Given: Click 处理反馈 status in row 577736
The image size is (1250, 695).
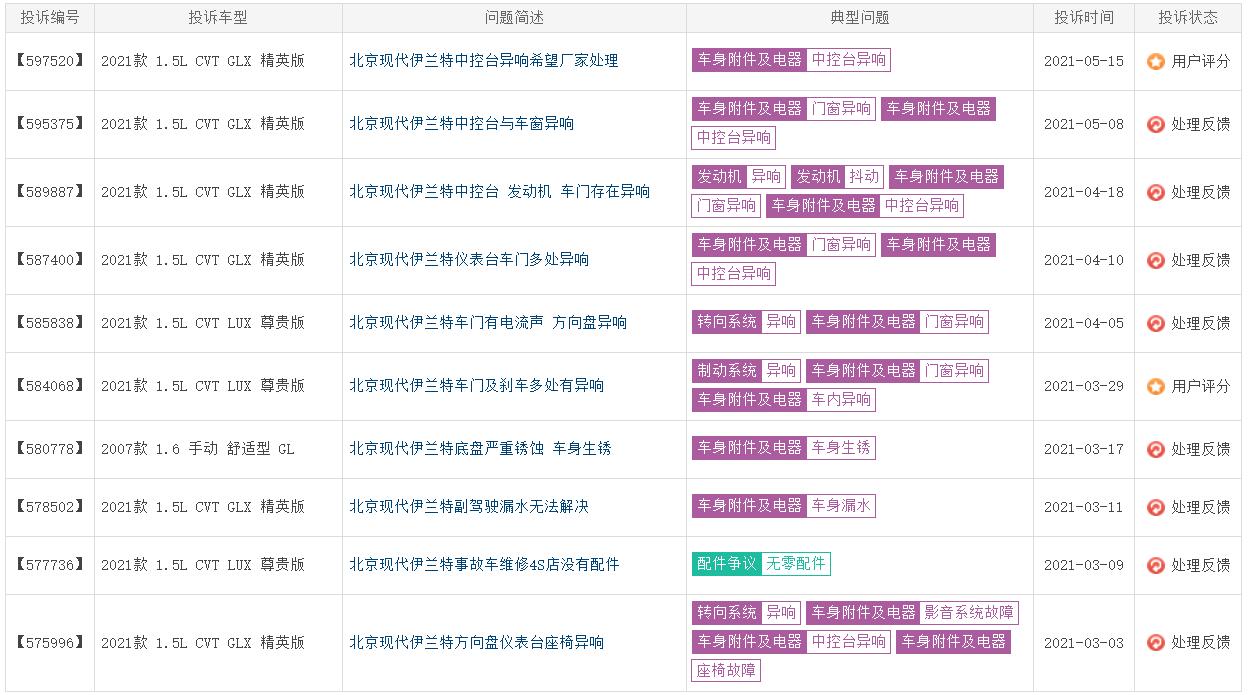Looking at the screenshot, I should click(x=1201, y=566).
